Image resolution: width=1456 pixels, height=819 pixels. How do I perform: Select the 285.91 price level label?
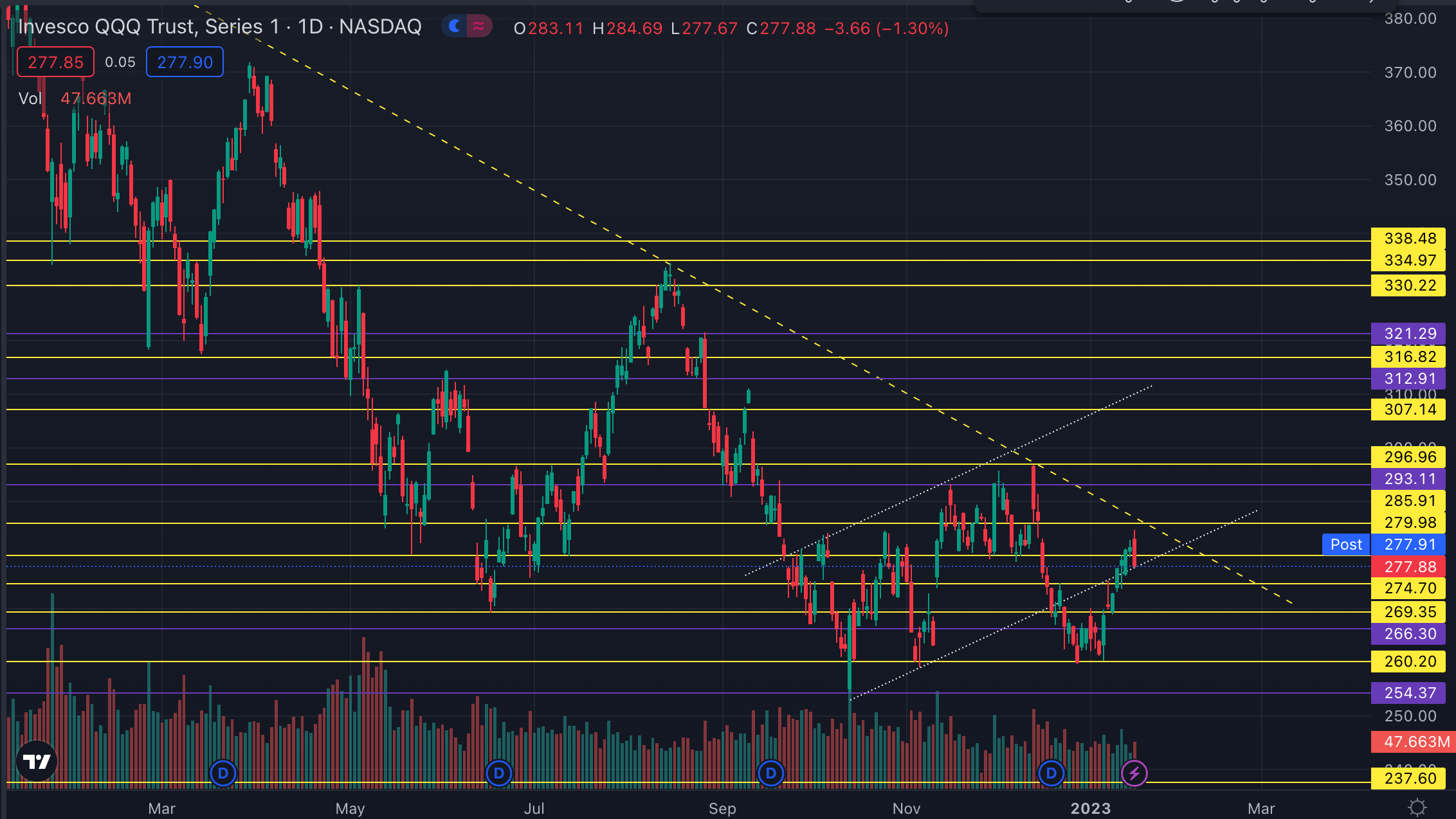tap(1408, 501)
